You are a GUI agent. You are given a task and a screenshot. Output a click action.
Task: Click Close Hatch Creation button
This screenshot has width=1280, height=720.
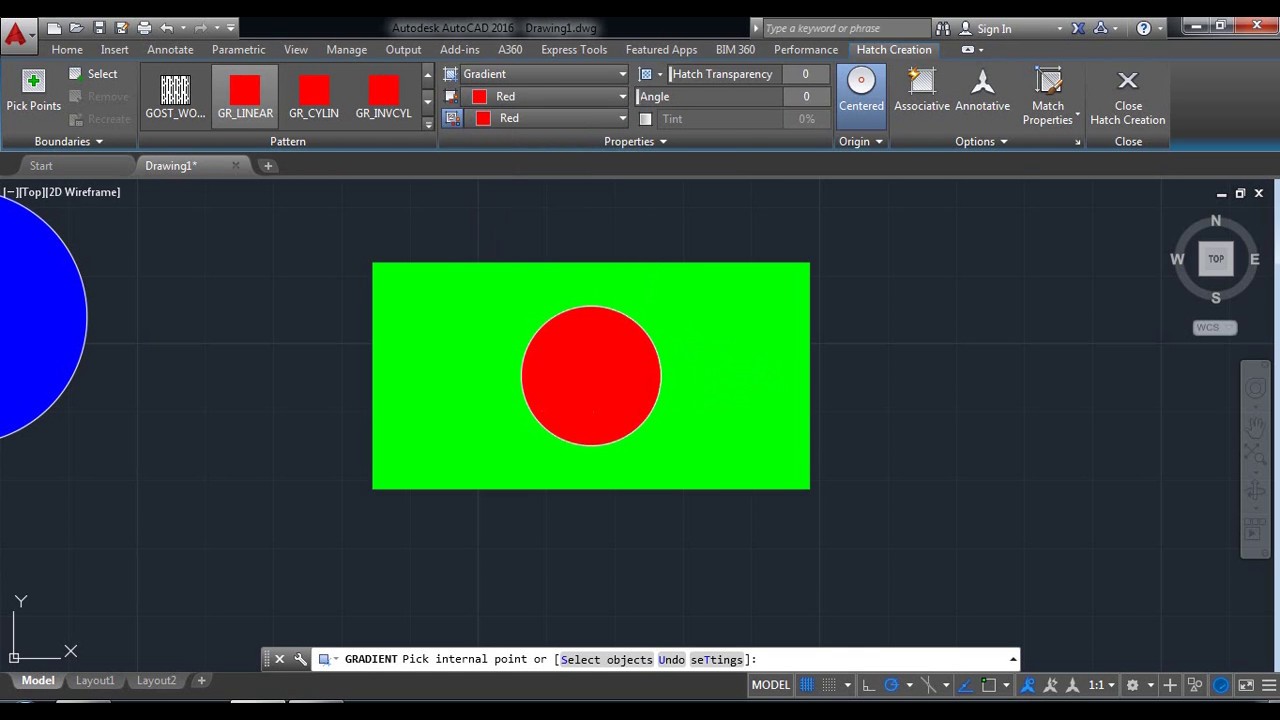1127,97
